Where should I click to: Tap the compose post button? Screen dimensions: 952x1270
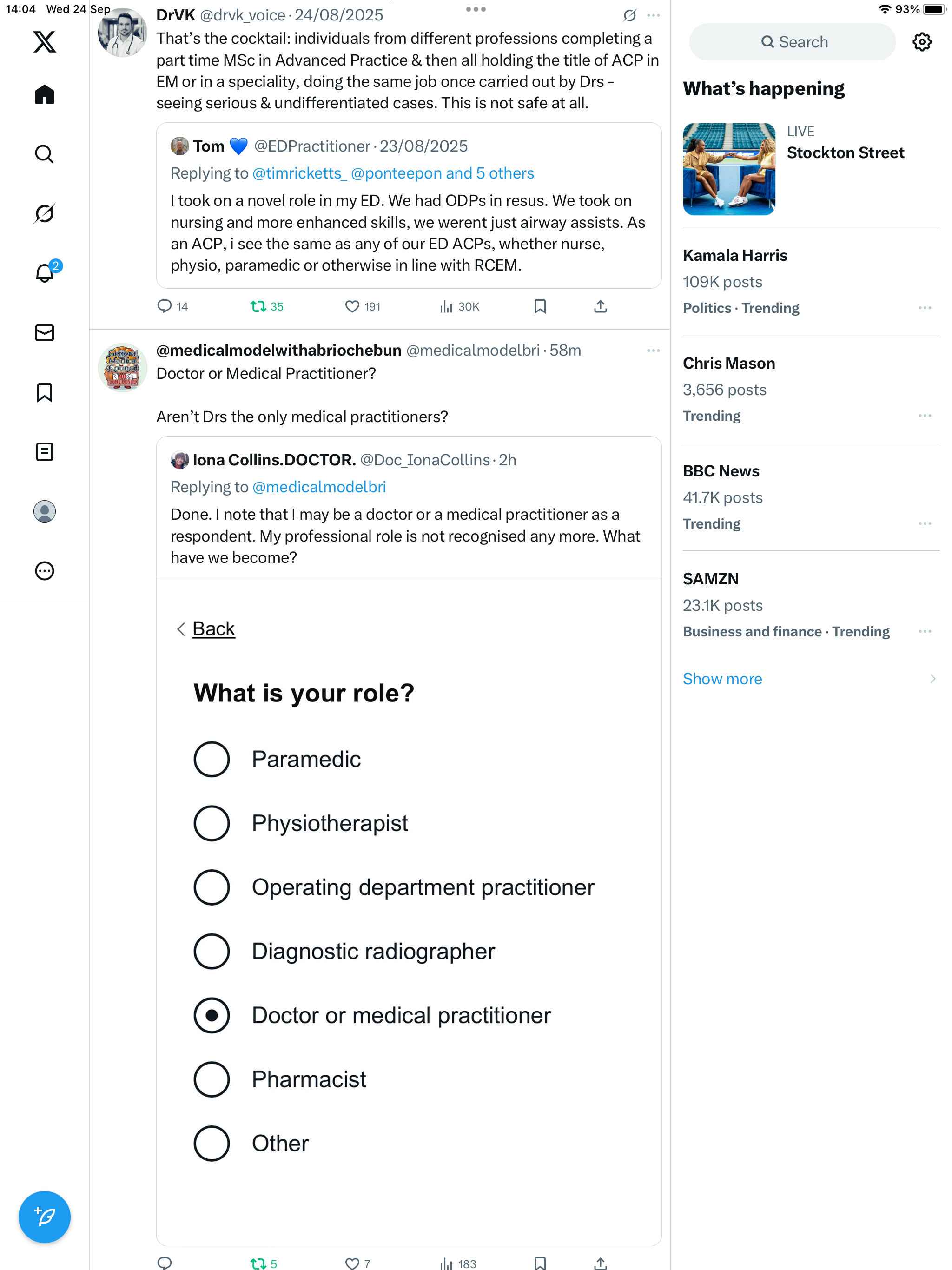click(x=44, y=1217)
